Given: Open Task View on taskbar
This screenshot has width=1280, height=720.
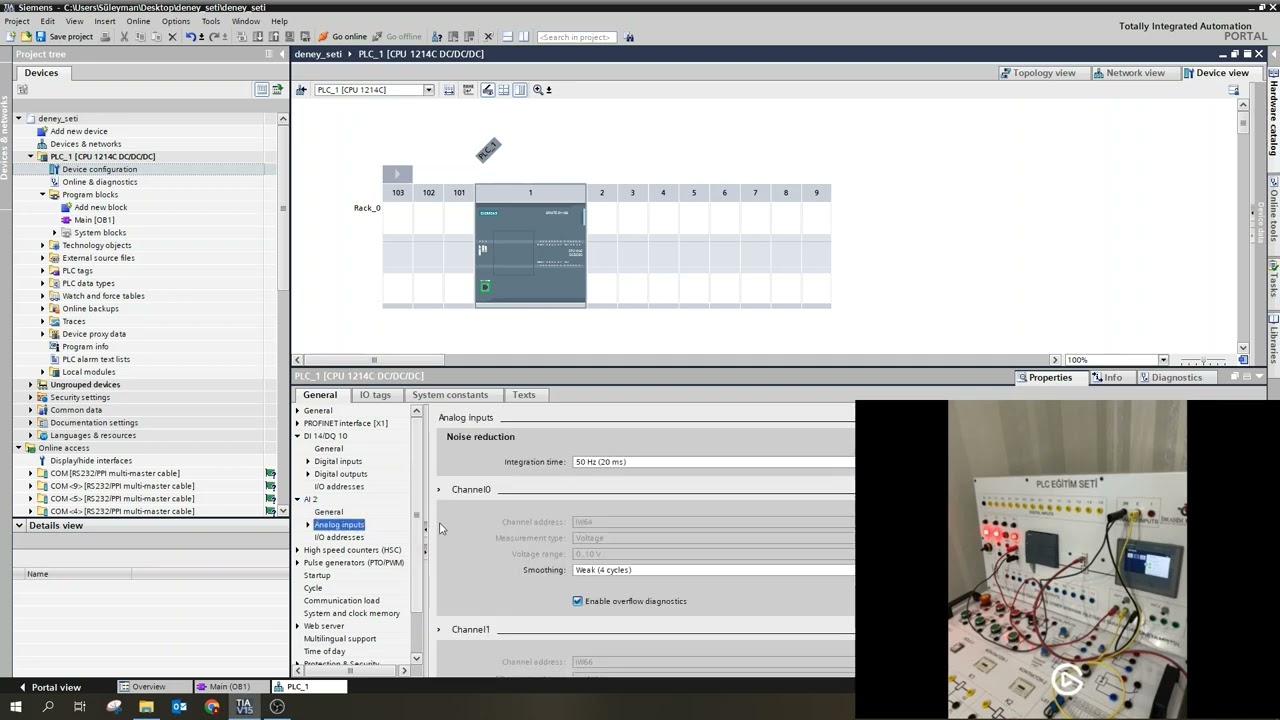Looking at the screenshot, I should click(80, 707).
